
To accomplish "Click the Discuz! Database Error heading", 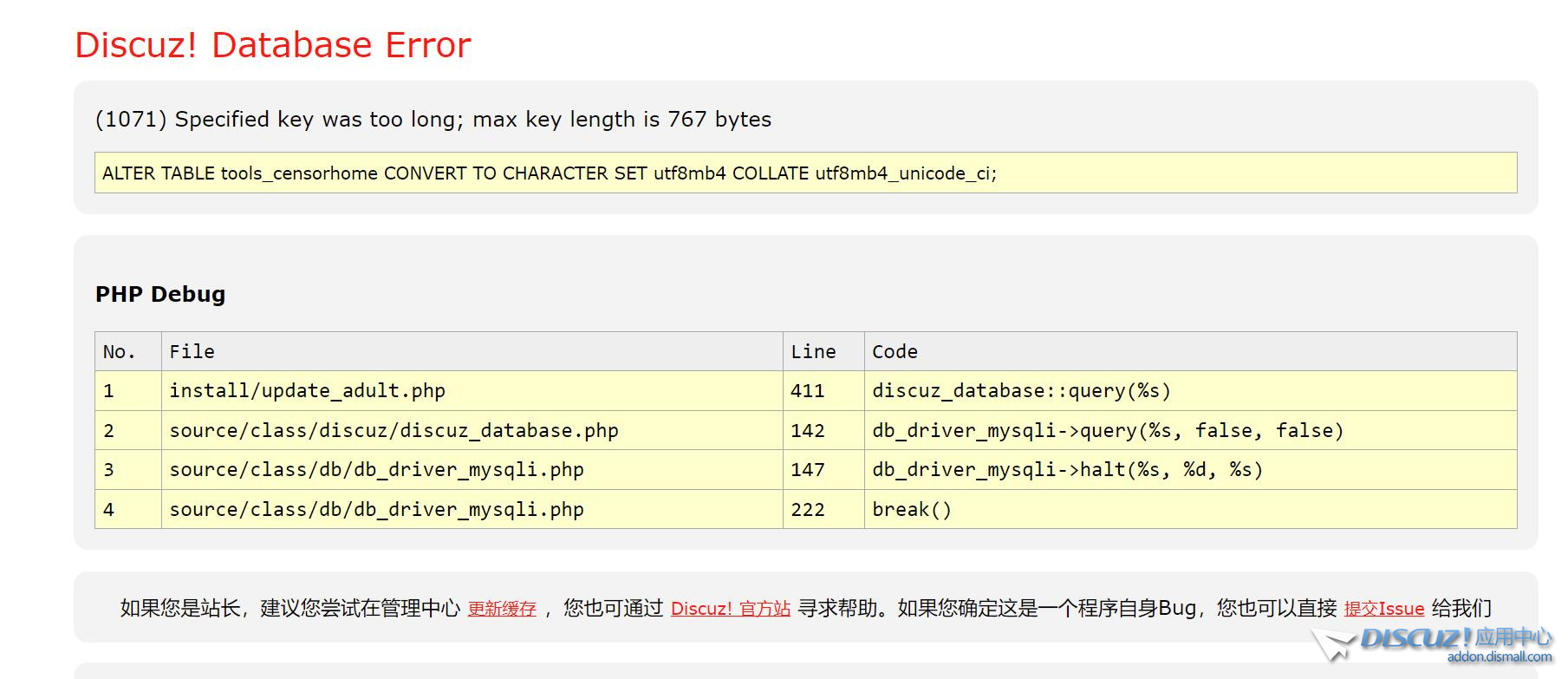I will coord(273,45).
